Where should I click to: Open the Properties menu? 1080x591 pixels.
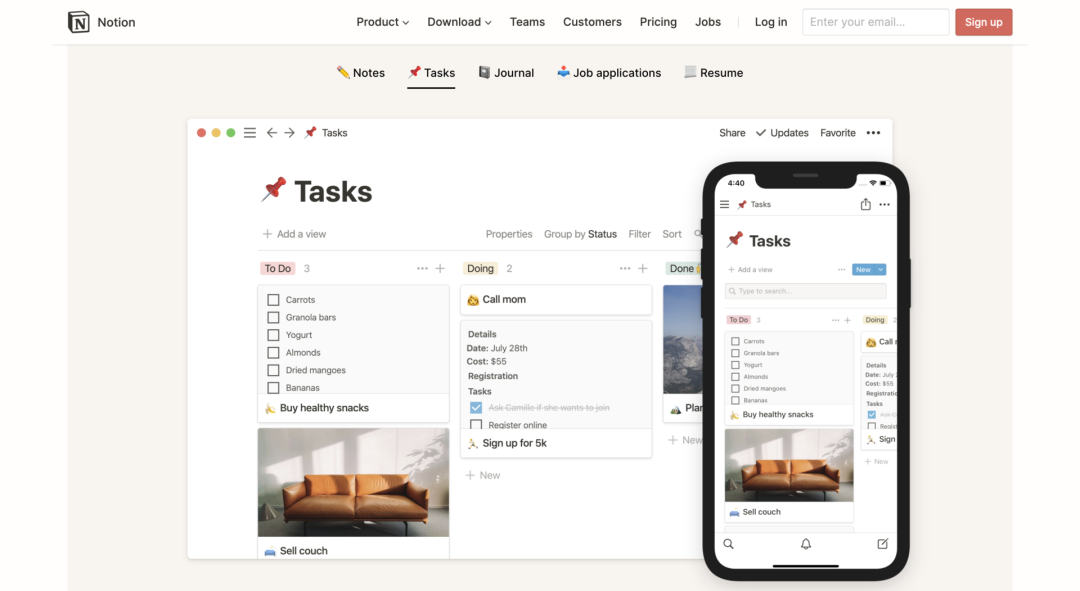pos(509,234)
